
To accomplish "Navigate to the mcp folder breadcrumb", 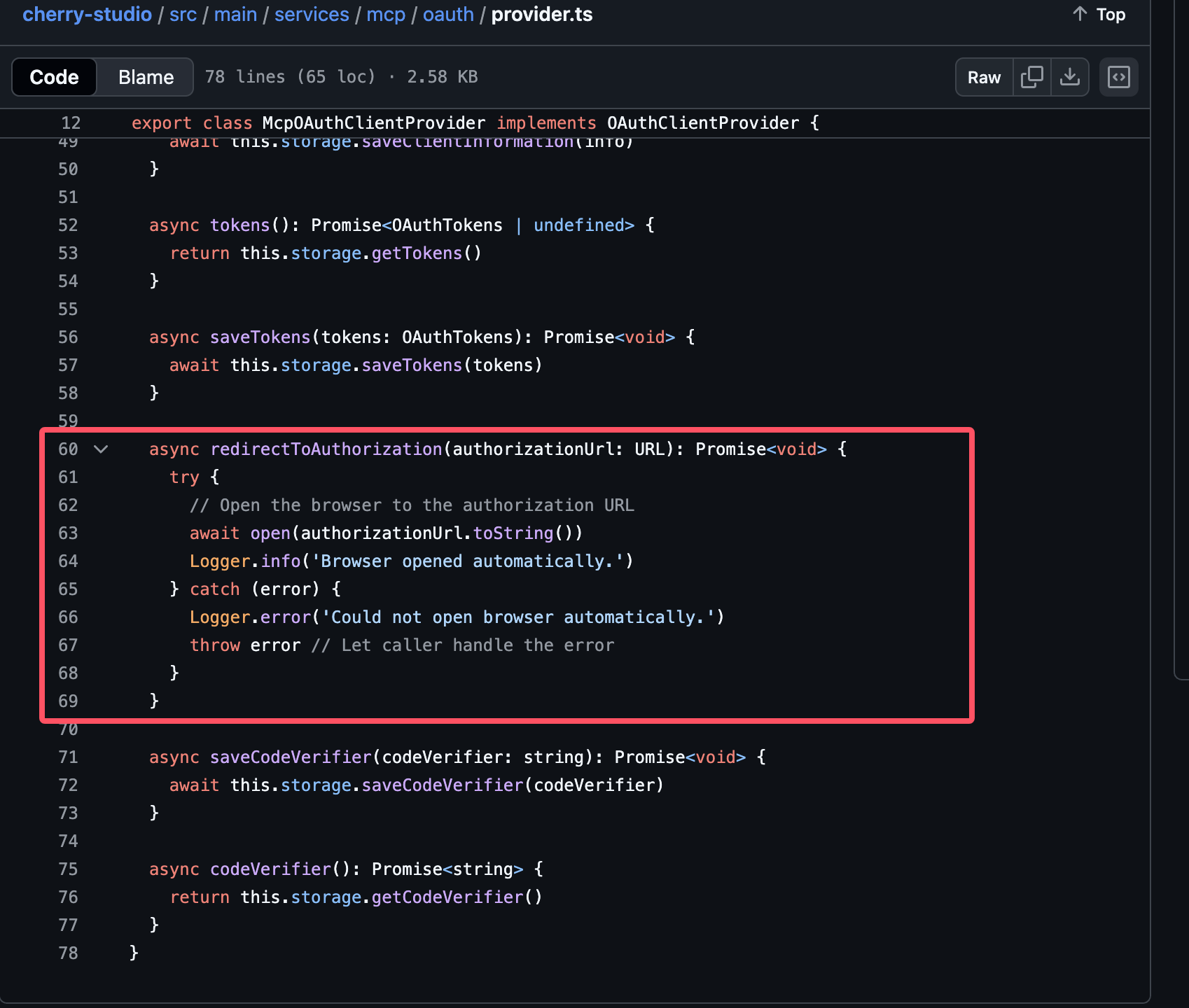I will coord(386,15).
